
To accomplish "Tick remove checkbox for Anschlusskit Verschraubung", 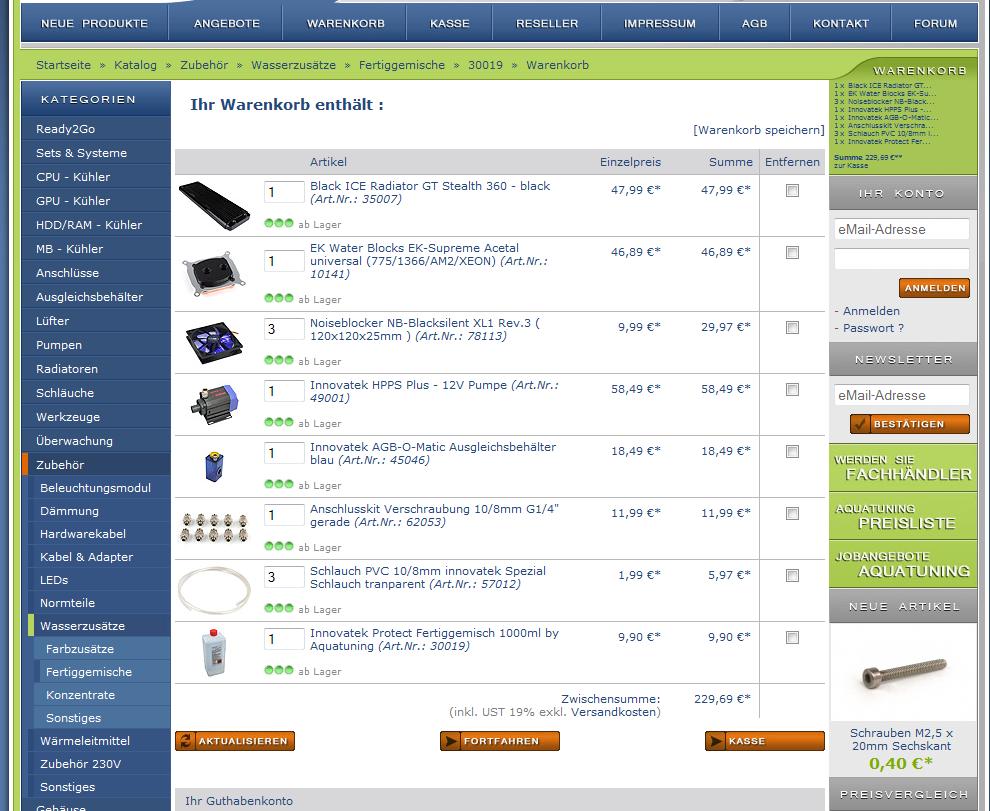I will coord(792,513).
